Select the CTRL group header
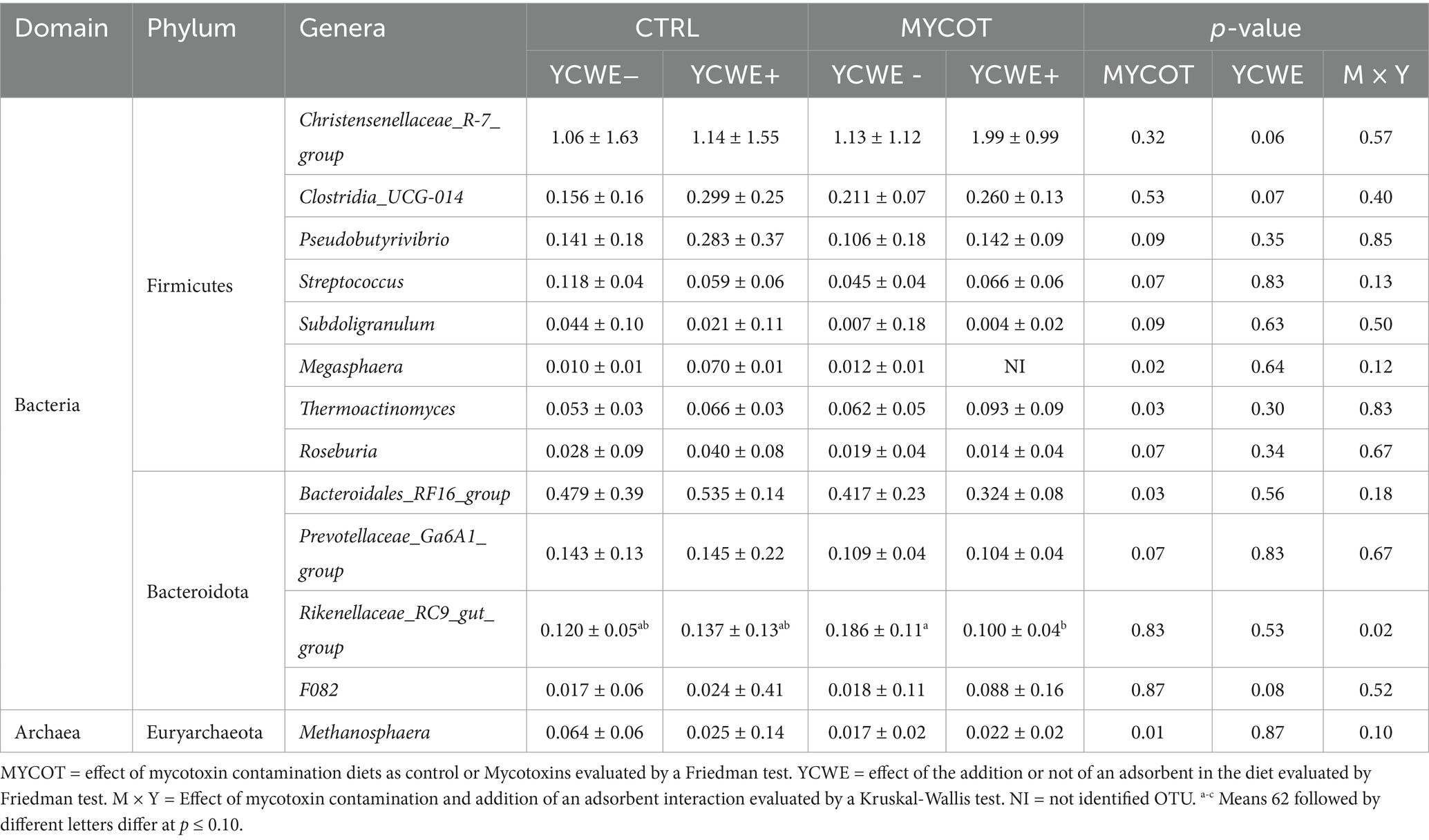The image size is (1429, 840). (x=666, y=28)
